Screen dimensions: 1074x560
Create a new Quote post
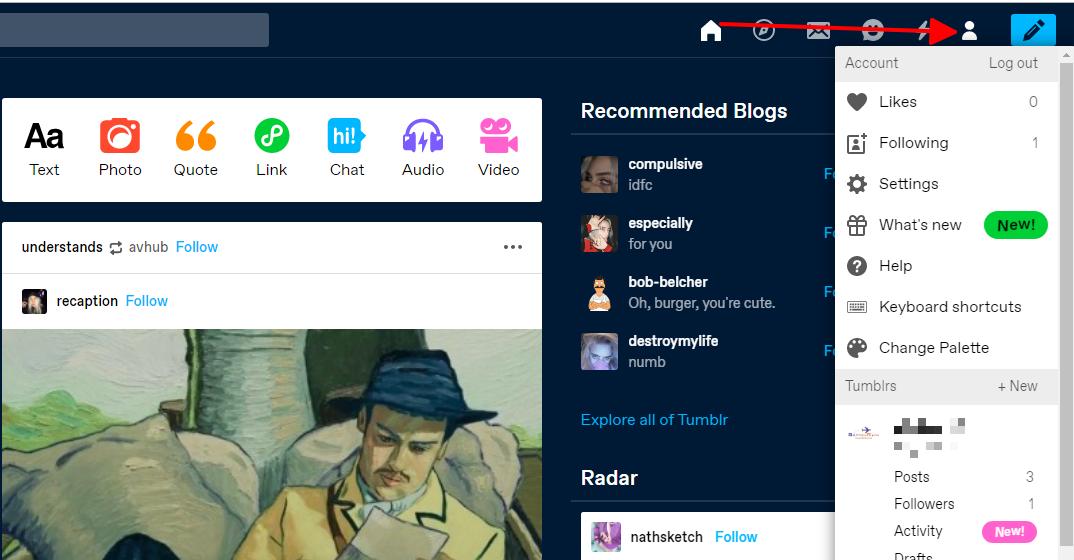pos(195,149)
